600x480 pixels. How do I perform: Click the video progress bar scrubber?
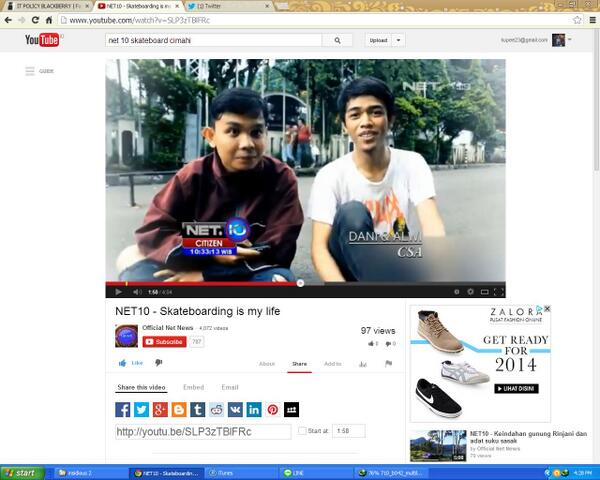click(x=300, y=283)
